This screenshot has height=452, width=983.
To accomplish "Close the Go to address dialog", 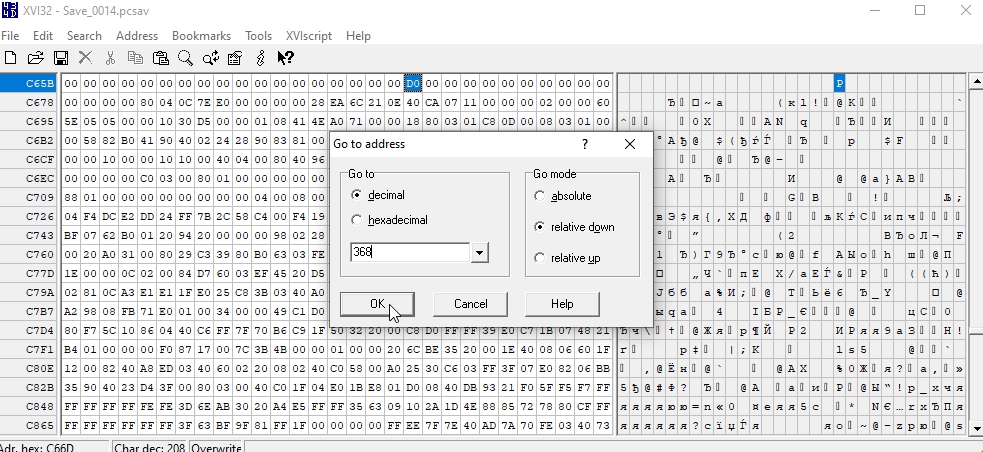I will [x=630, y=144].
